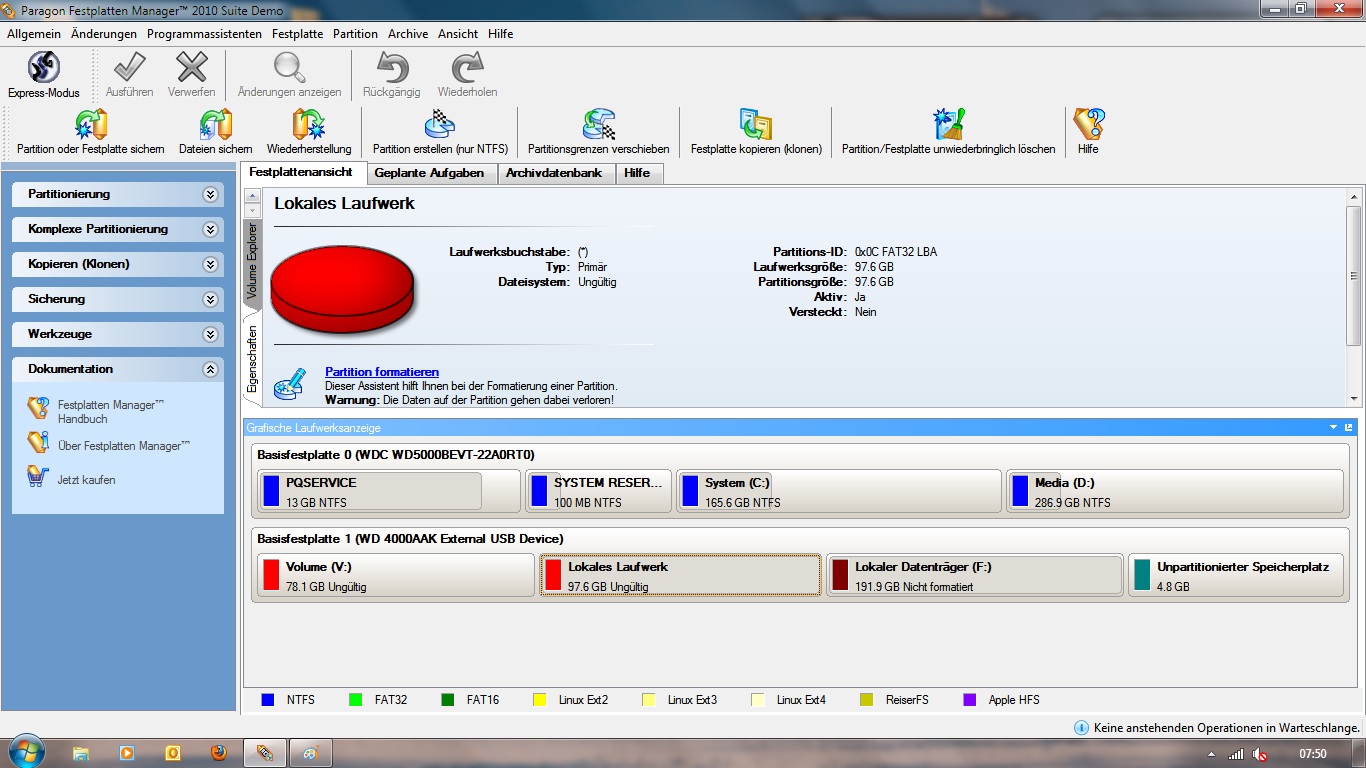
Task: Expand the Komplexe Partitionierung panel
Action: pos(210,229)
